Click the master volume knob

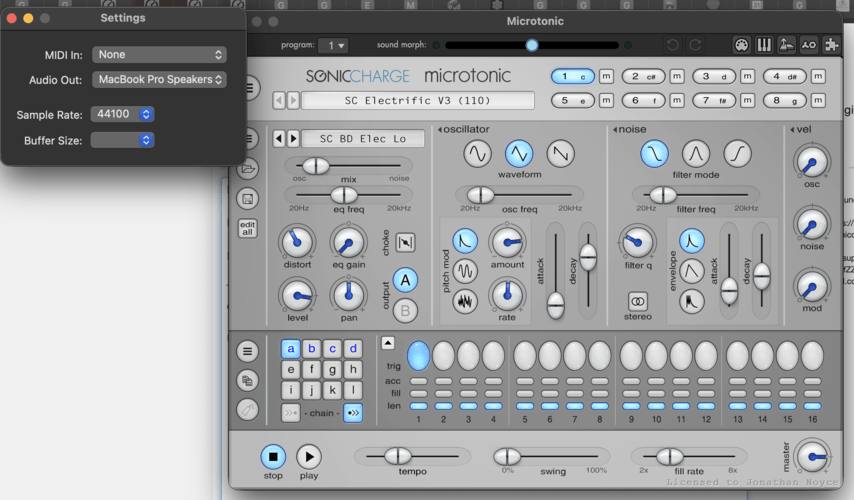(812, 456)
